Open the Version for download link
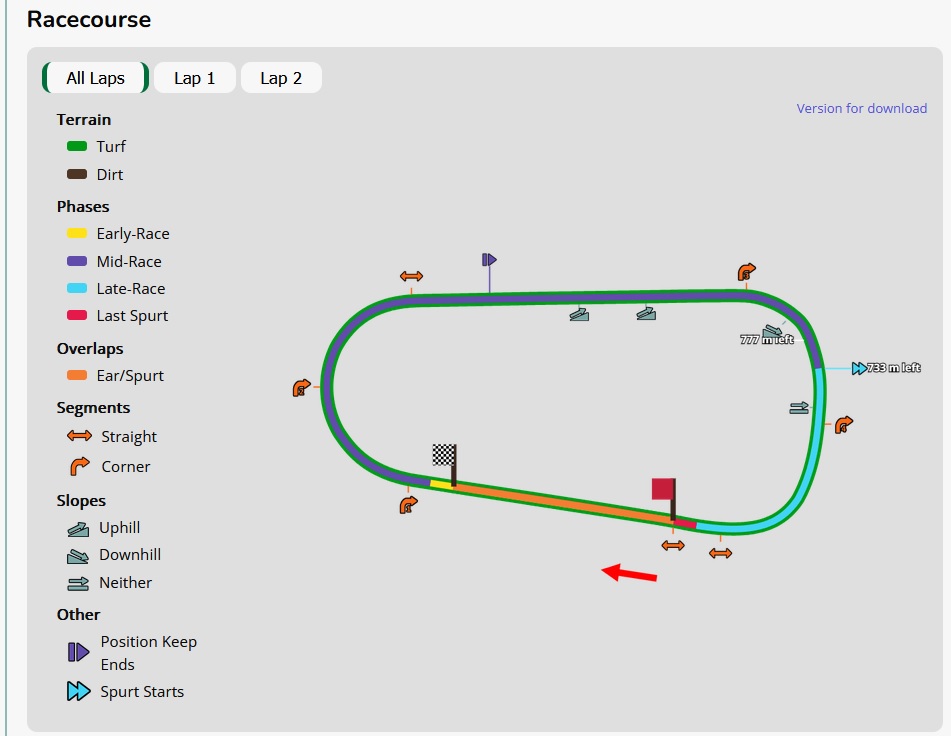The width and height of the screenshot is (951, 736). [861, 109]
